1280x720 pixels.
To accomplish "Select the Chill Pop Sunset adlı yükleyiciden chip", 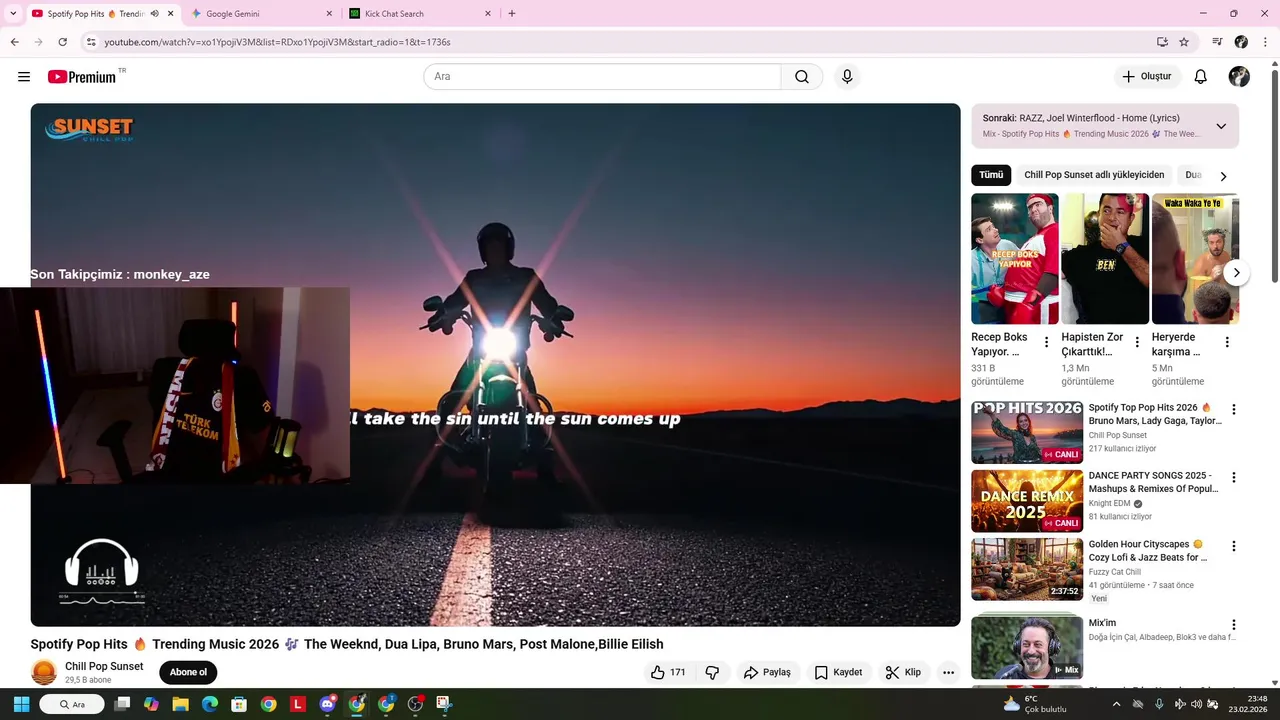I will click(x=1094, y=175).
